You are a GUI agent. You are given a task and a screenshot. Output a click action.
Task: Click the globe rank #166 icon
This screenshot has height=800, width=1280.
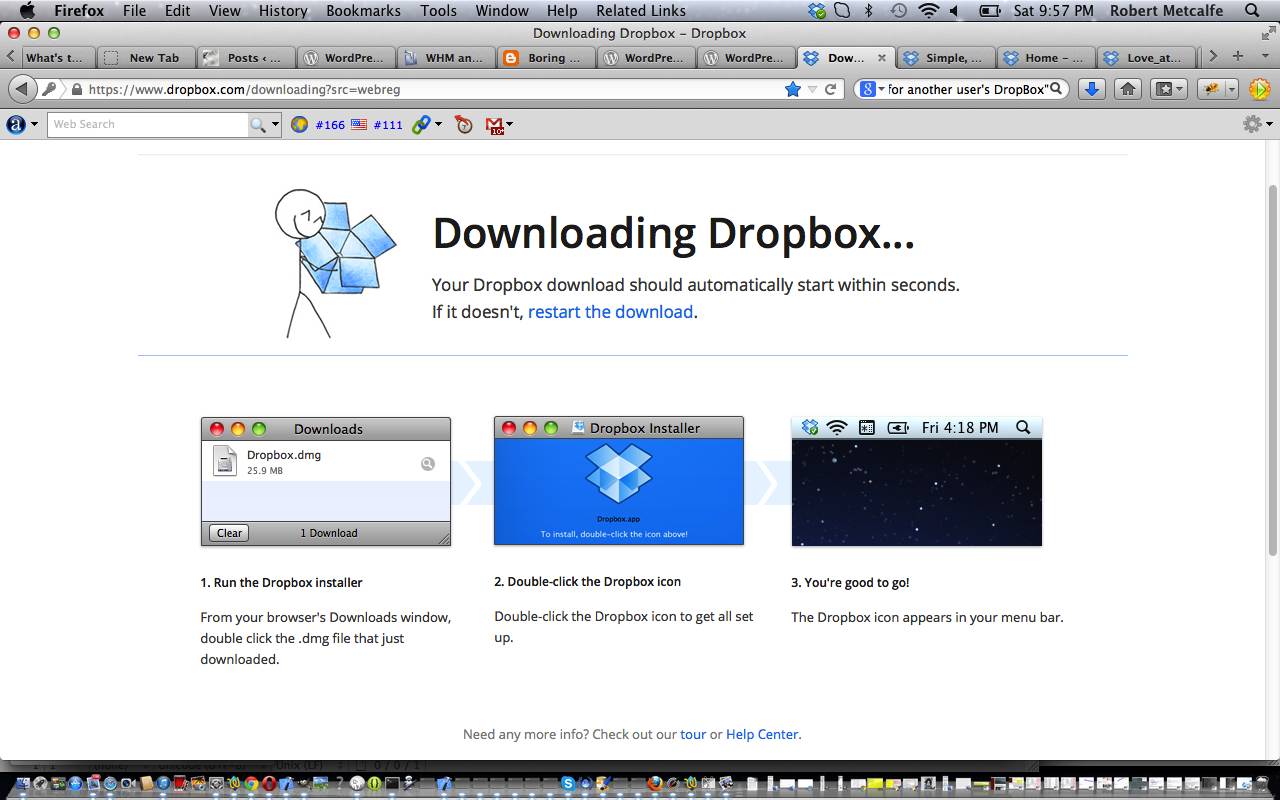click(x=299, y=124)
